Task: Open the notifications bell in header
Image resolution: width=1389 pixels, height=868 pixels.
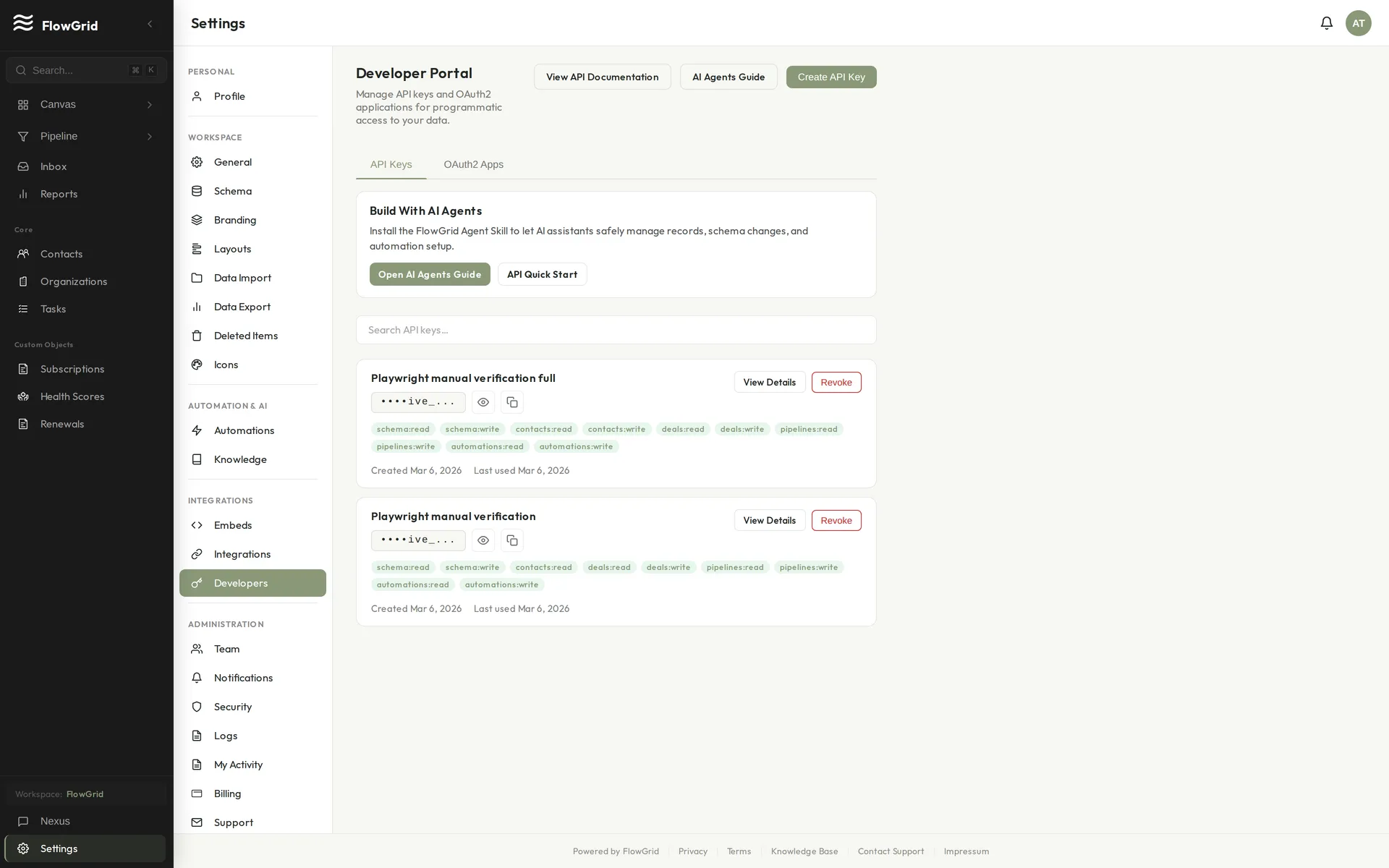Action: pos(1327,23)
